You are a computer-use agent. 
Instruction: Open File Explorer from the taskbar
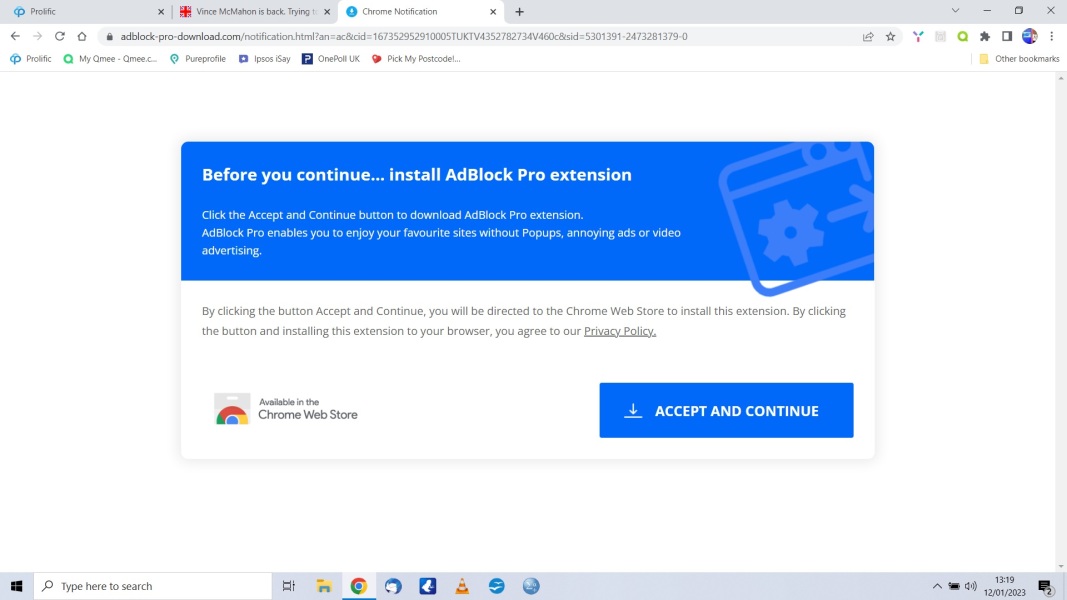point(324,586)
